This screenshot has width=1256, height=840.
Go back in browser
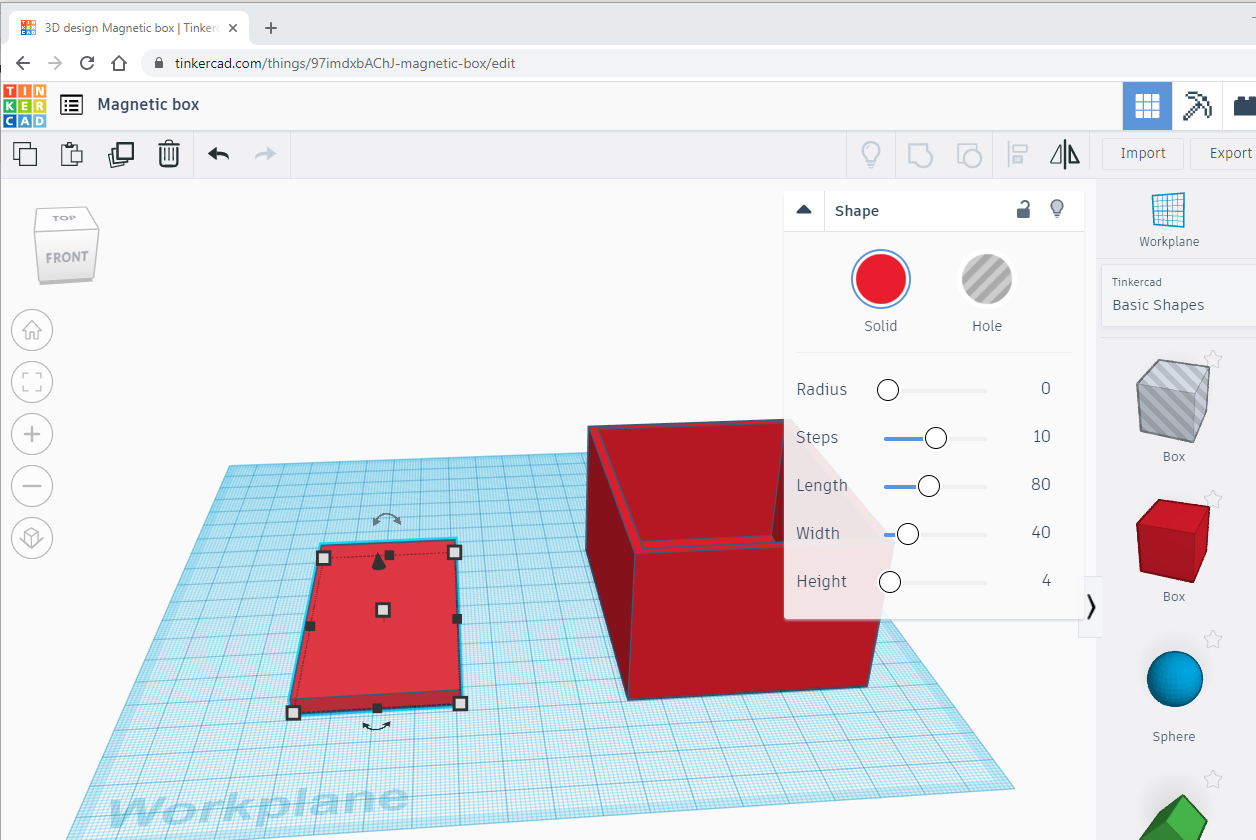tap(23, 63)
